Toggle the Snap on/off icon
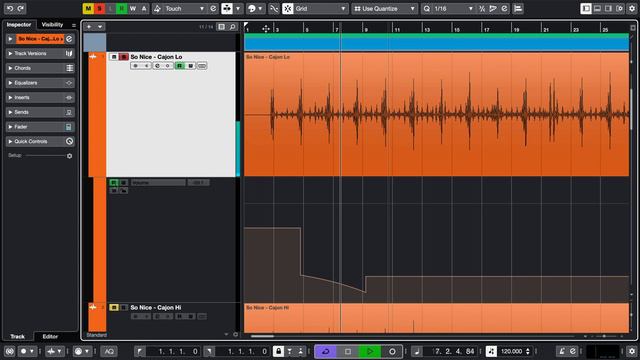 [x=288, y=9]
